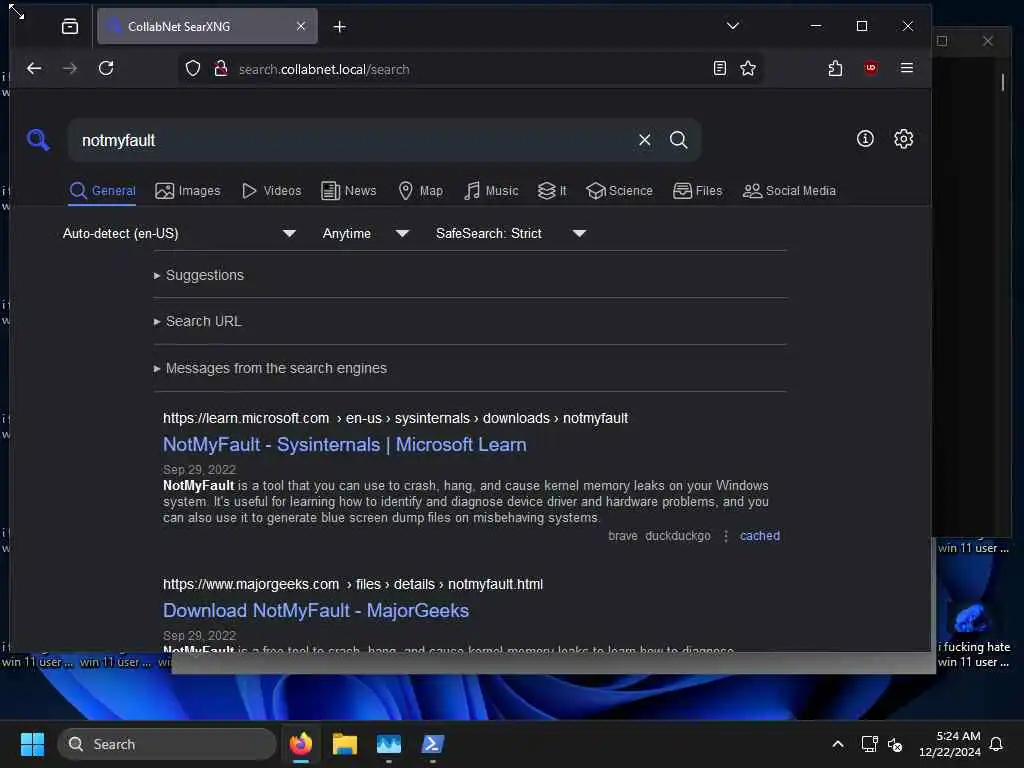
Task: Open the notifications bell icon
Action: point(997,744)
